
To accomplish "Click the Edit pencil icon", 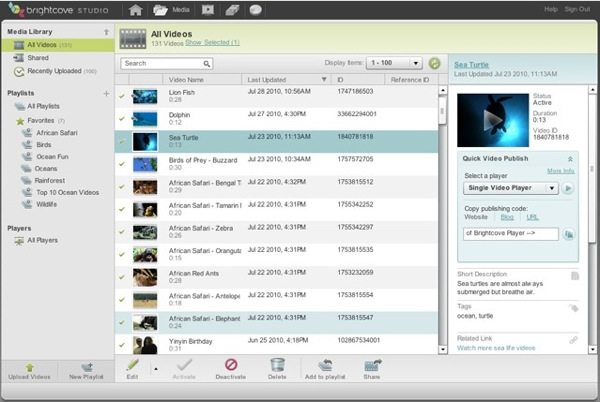I will click(132, 365).
